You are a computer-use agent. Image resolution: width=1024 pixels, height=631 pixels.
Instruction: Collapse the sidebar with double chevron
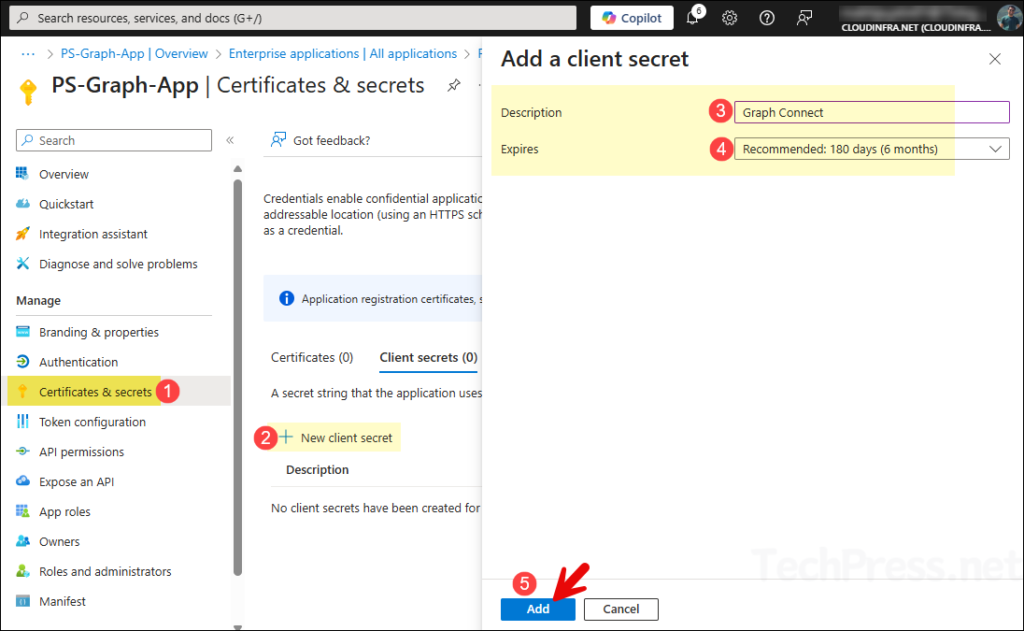(x=230, y=141)
